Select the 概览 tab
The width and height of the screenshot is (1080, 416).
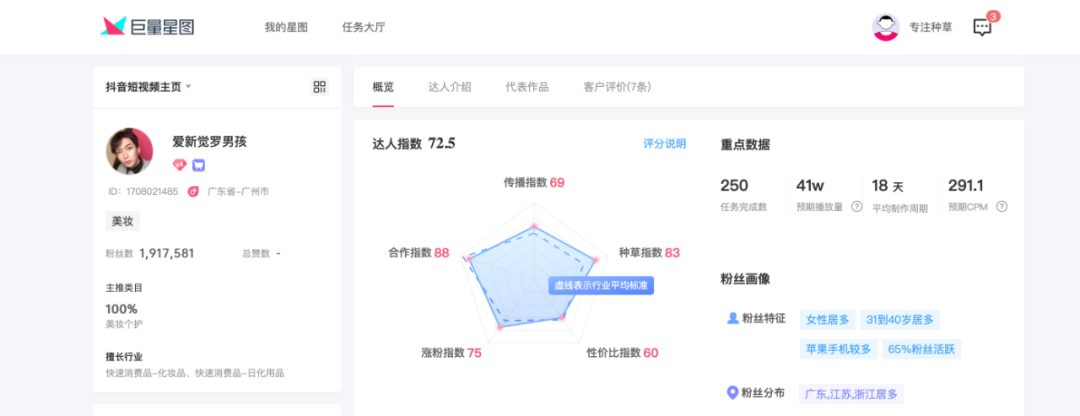[383, 87]
